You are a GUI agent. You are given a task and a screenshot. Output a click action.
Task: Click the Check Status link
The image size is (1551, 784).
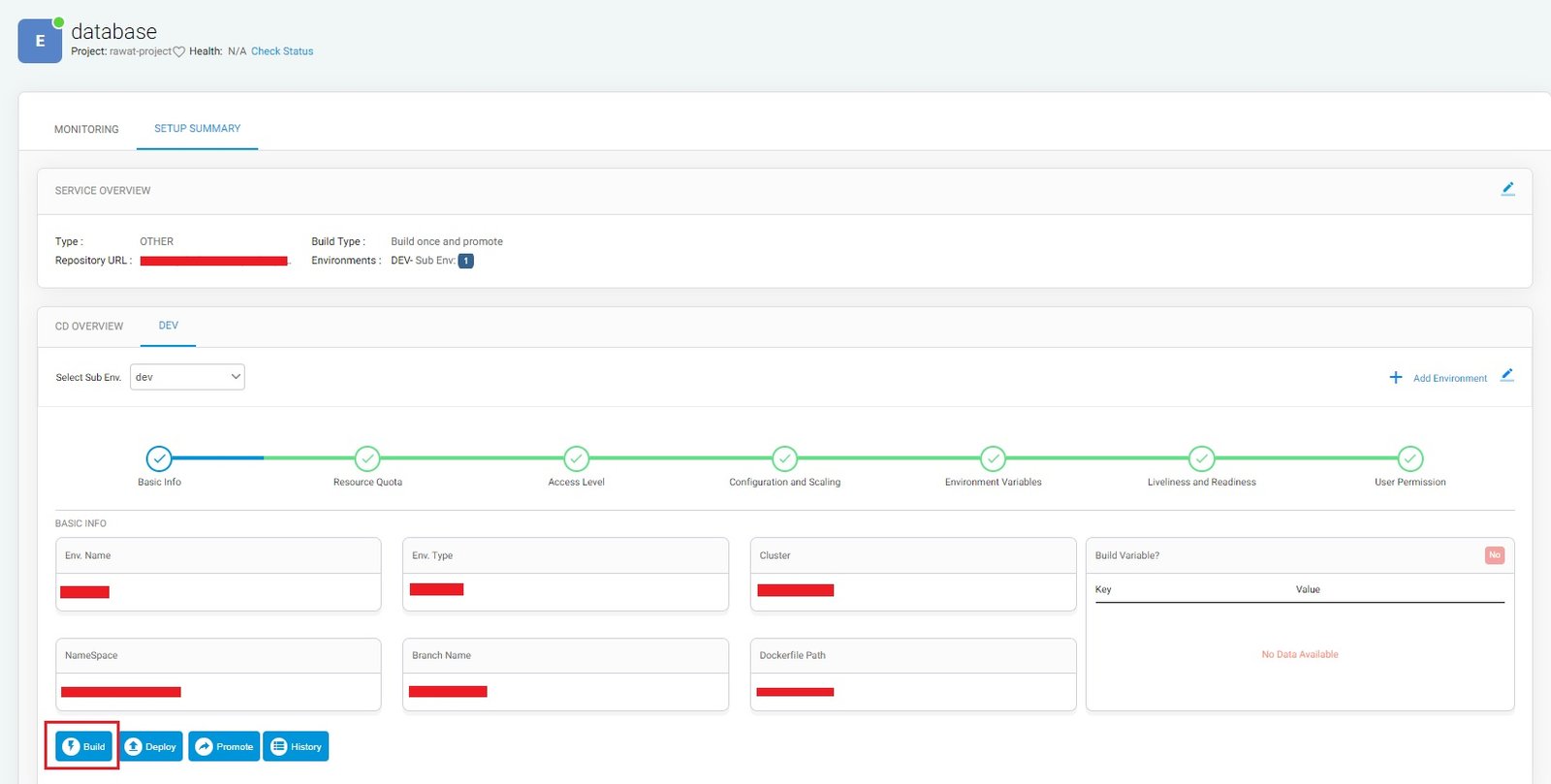282,51
